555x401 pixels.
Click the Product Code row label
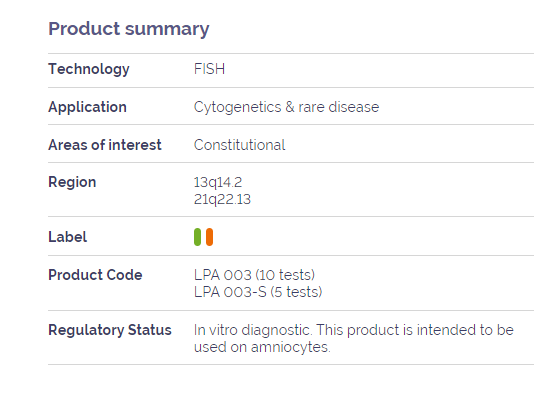95,275
